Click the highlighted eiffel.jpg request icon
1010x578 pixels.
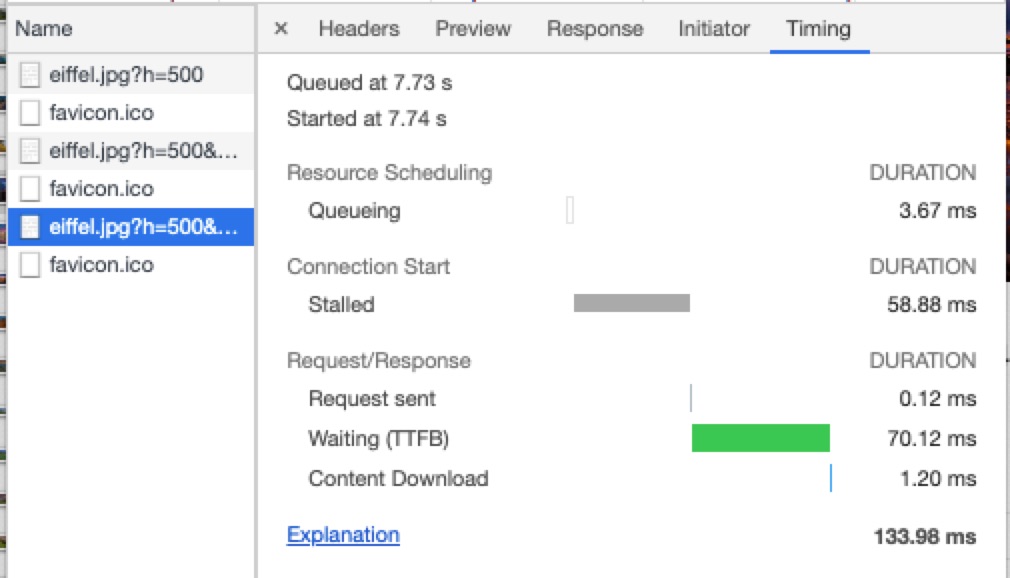[31, 227]
